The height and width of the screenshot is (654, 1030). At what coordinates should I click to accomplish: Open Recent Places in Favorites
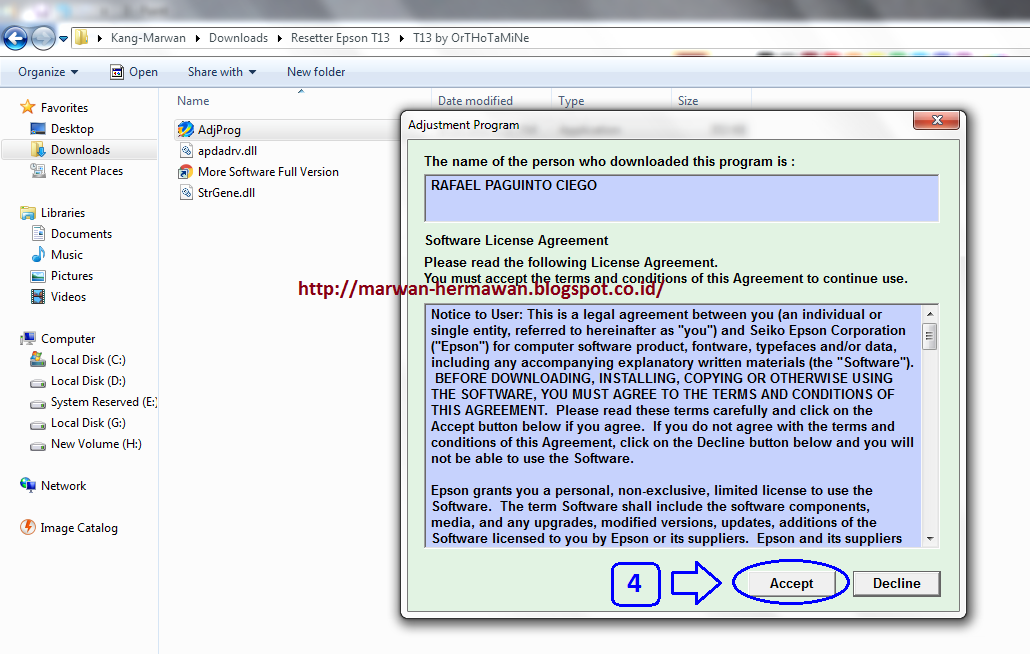pos(87,171)
